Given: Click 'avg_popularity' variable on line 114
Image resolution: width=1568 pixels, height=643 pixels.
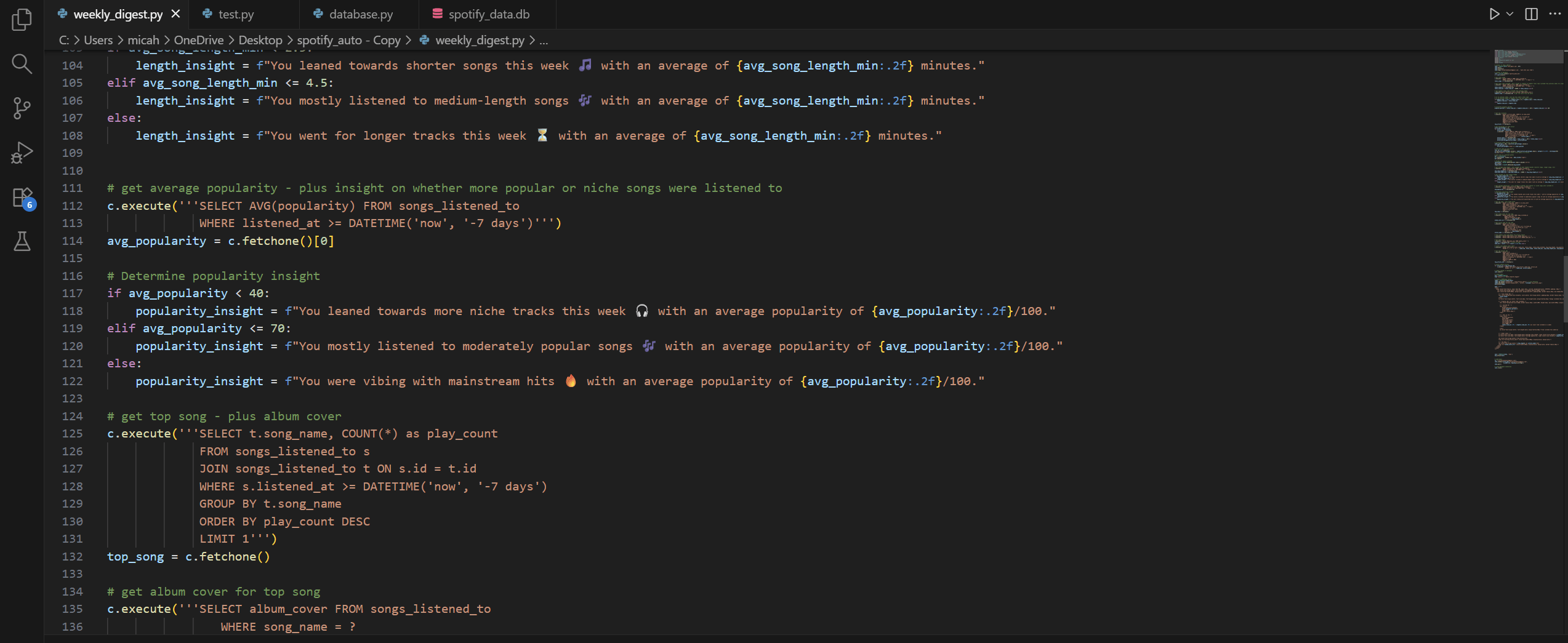Looking at the screenshot, I should (157, 241).
